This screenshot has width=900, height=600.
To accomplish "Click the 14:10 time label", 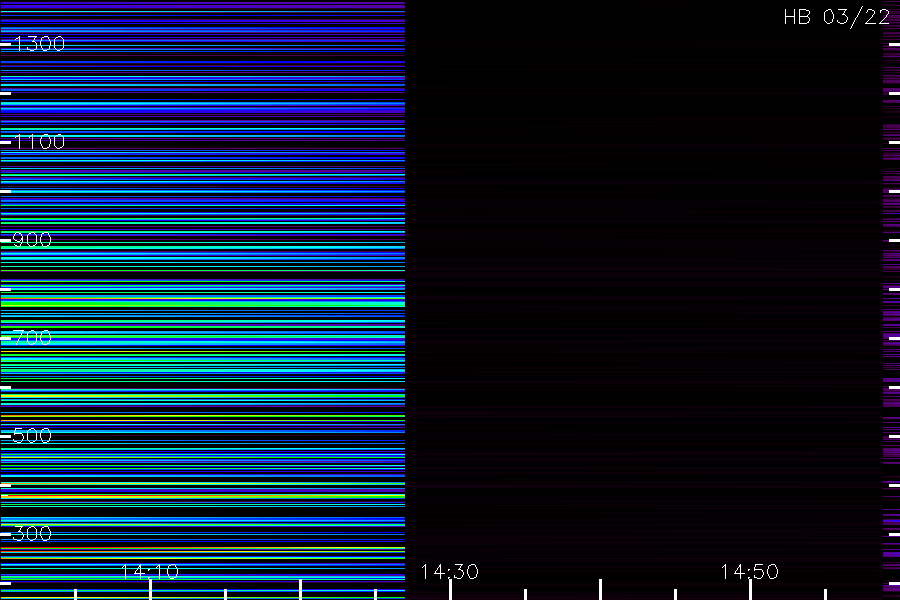I will [150, 572].
